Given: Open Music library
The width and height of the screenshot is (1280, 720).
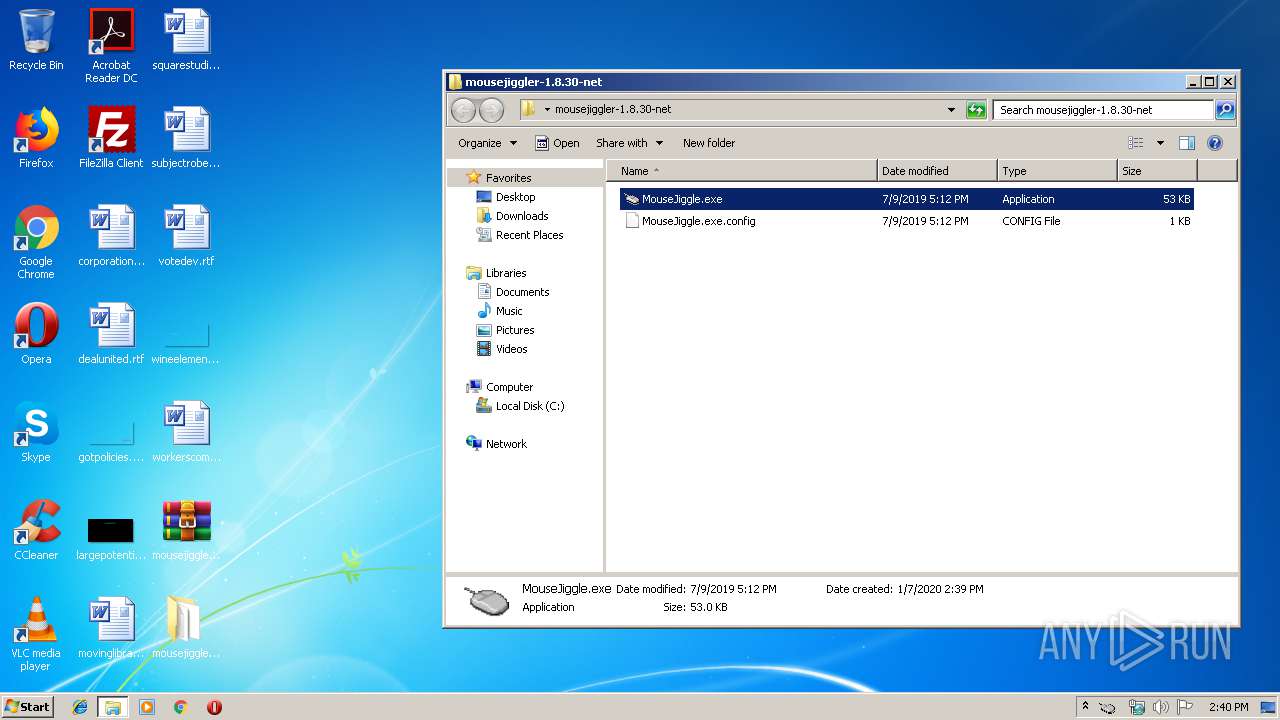Looking at the screenshot, I should [x=509, y=311].
